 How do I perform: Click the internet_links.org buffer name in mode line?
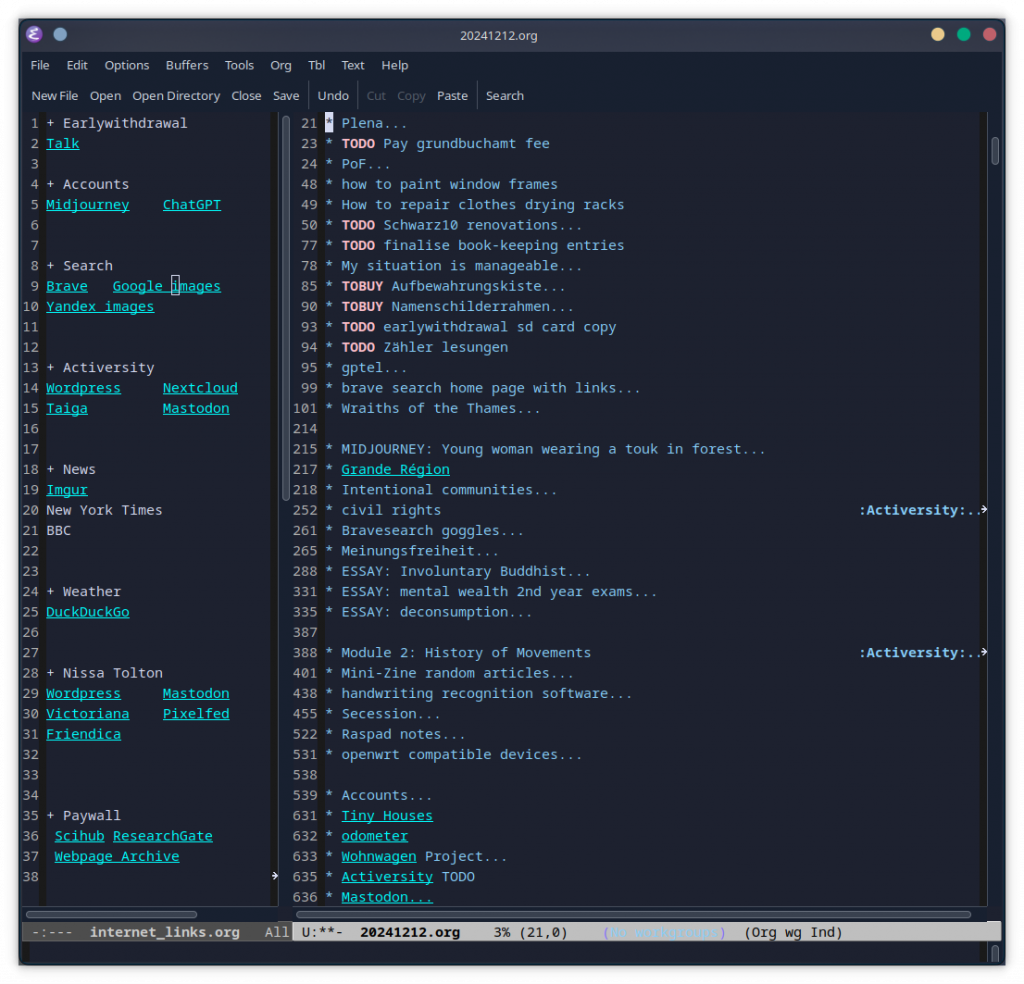pos(165,933)
